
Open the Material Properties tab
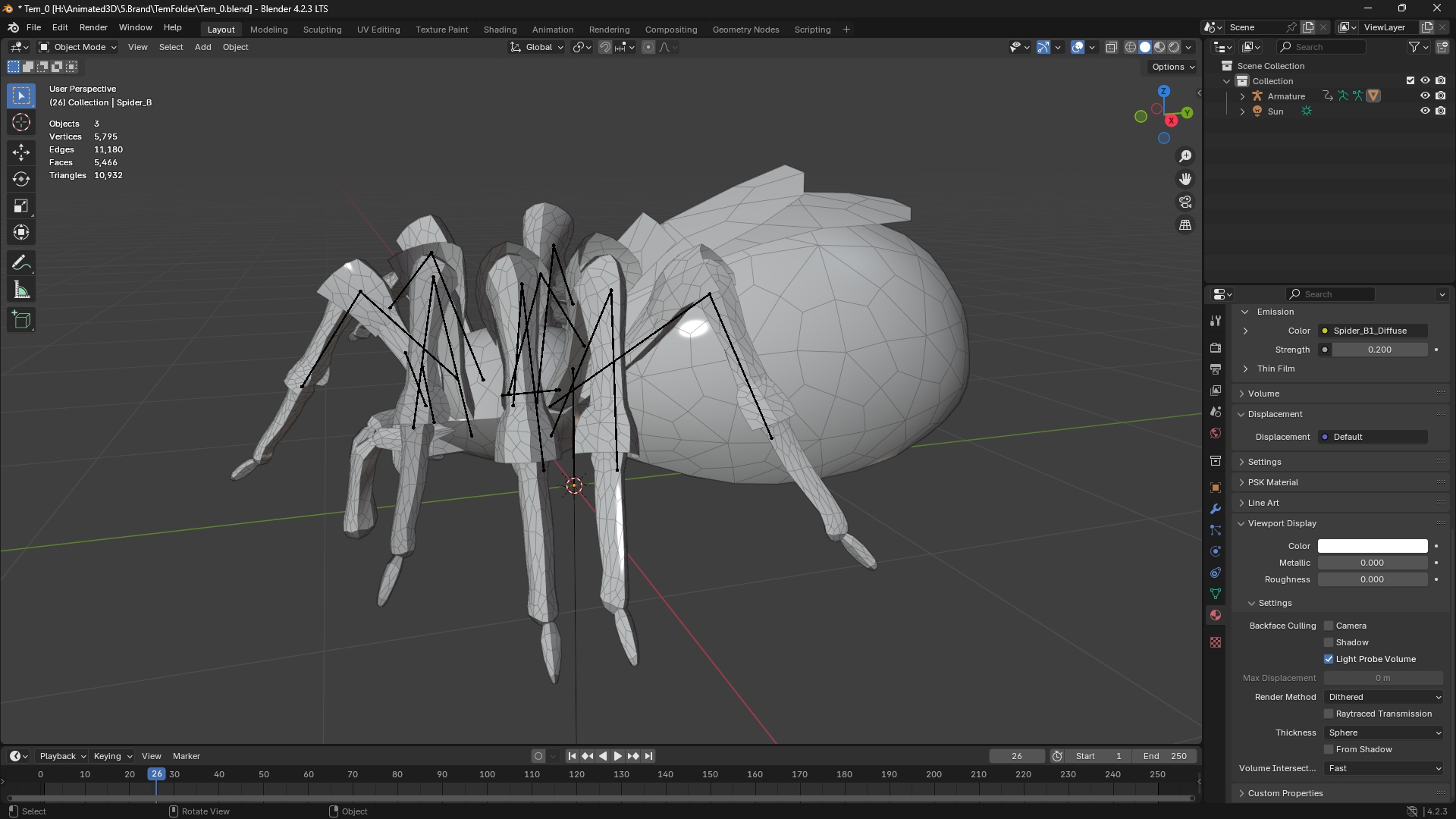click(x=1216, y=615)
